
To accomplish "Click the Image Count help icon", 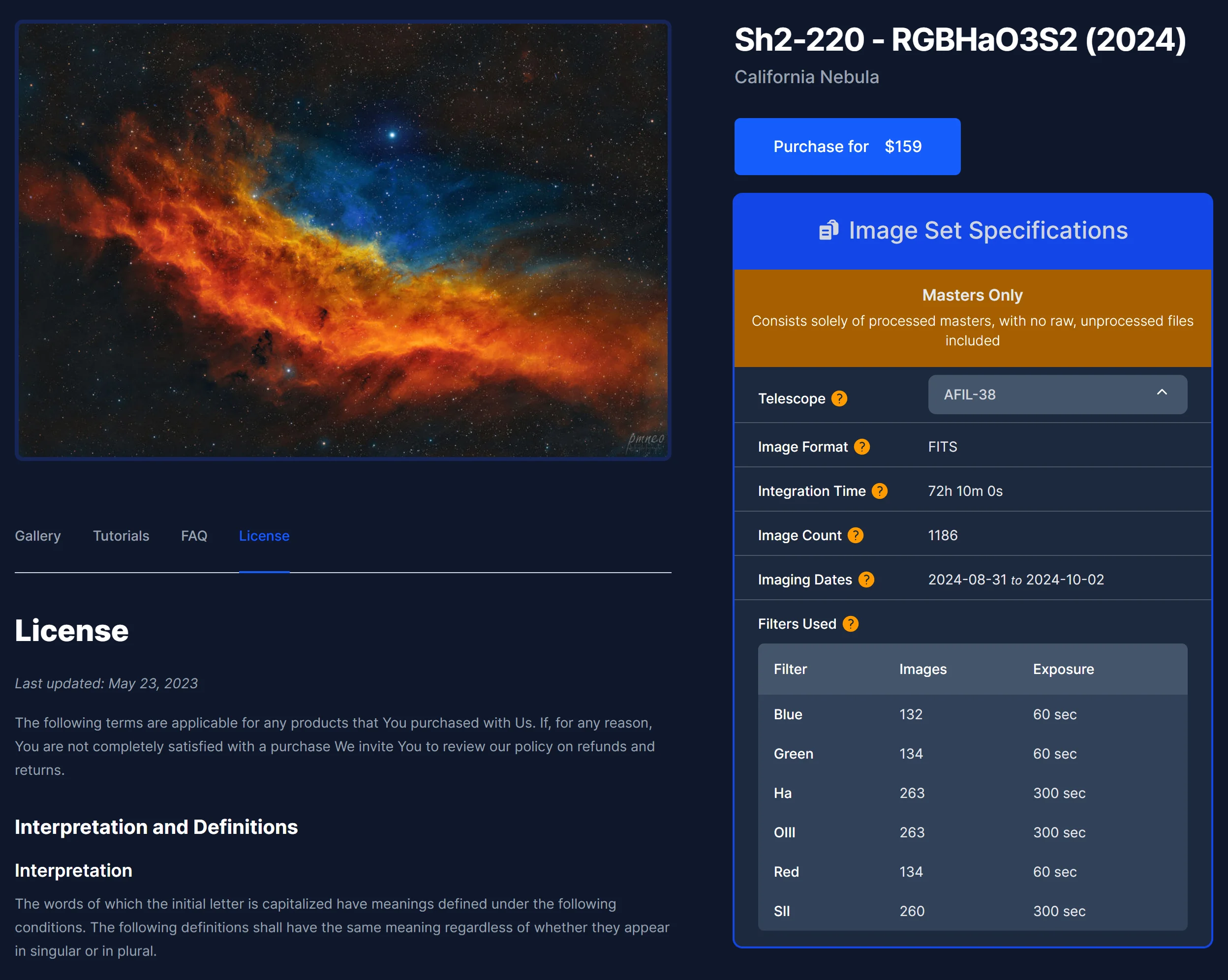I will (856, 535).
